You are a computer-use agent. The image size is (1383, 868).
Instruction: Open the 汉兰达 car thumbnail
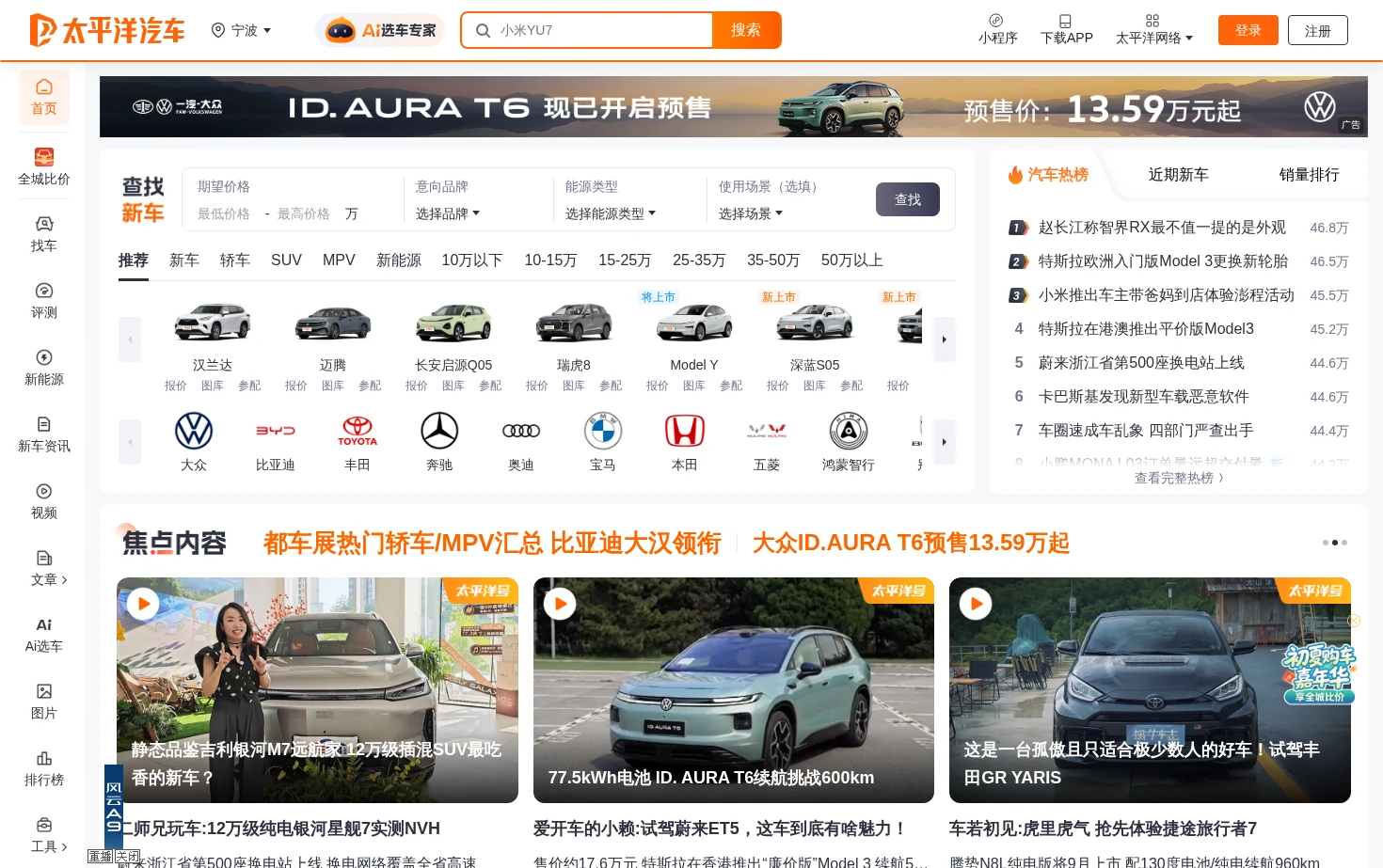[213, 323]
